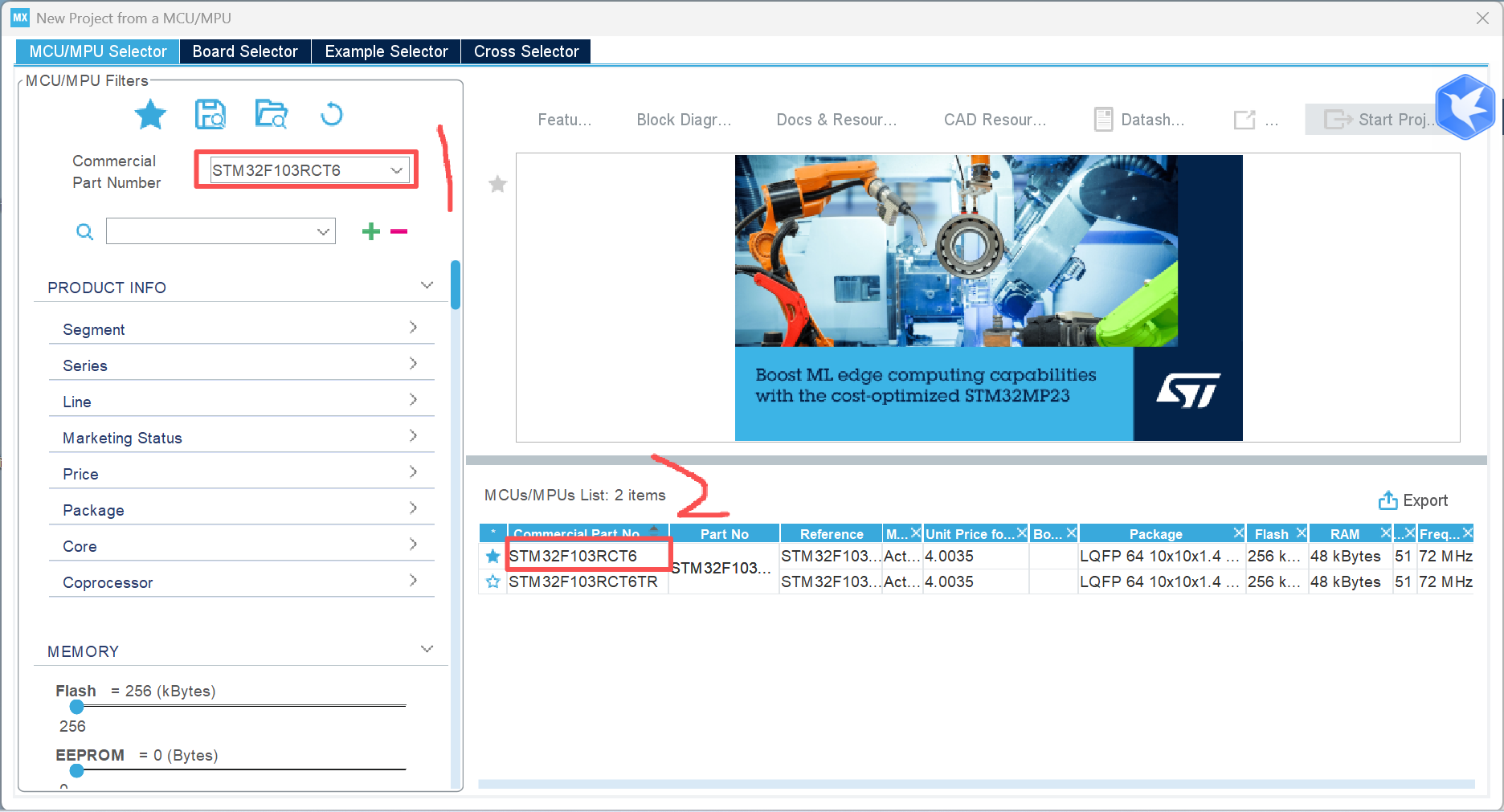
Task: Switch to the MCU/MPU Selector tab
Action: point(97,51)
